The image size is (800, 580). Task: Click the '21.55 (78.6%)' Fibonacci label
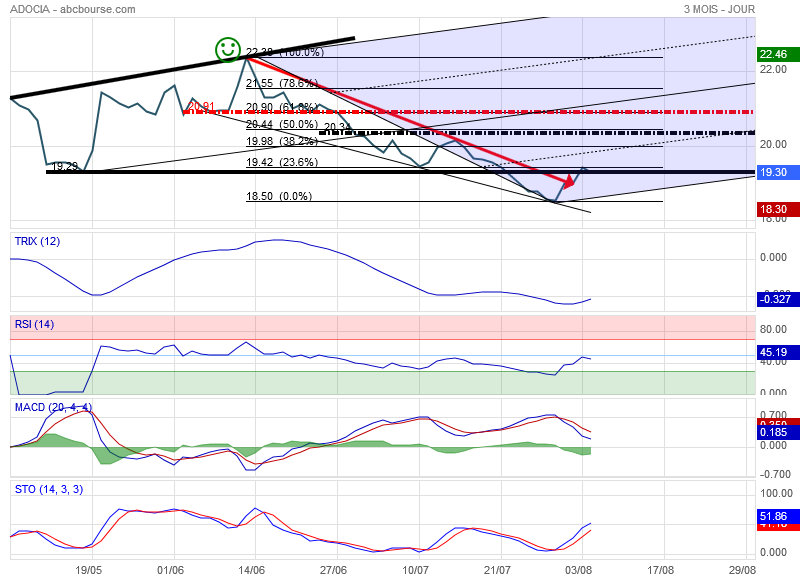(x=282, y=83)
